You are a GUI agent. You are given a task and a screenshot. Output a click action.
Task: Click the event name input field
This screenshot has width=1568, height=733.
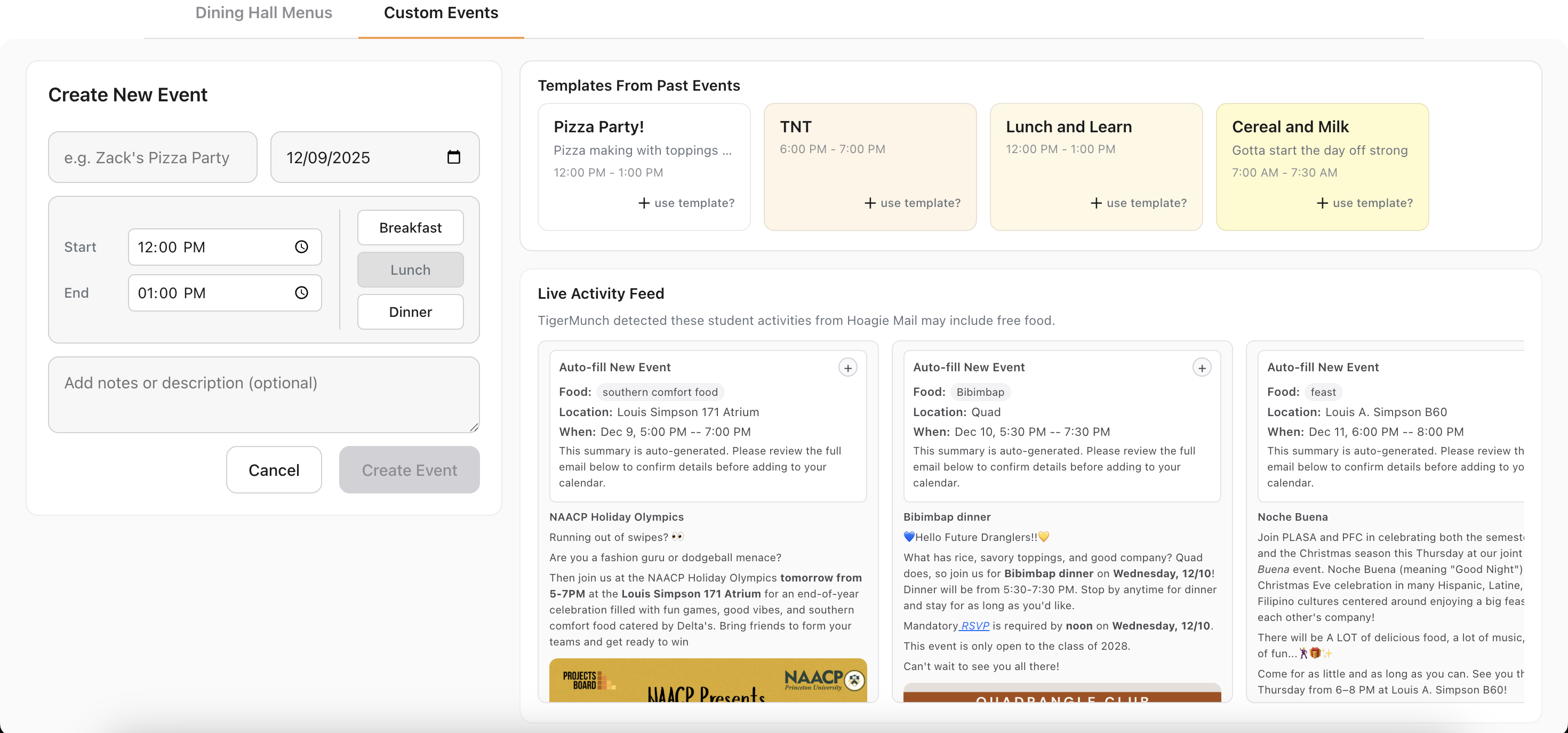pyautogui.click(x=152, y=157)
